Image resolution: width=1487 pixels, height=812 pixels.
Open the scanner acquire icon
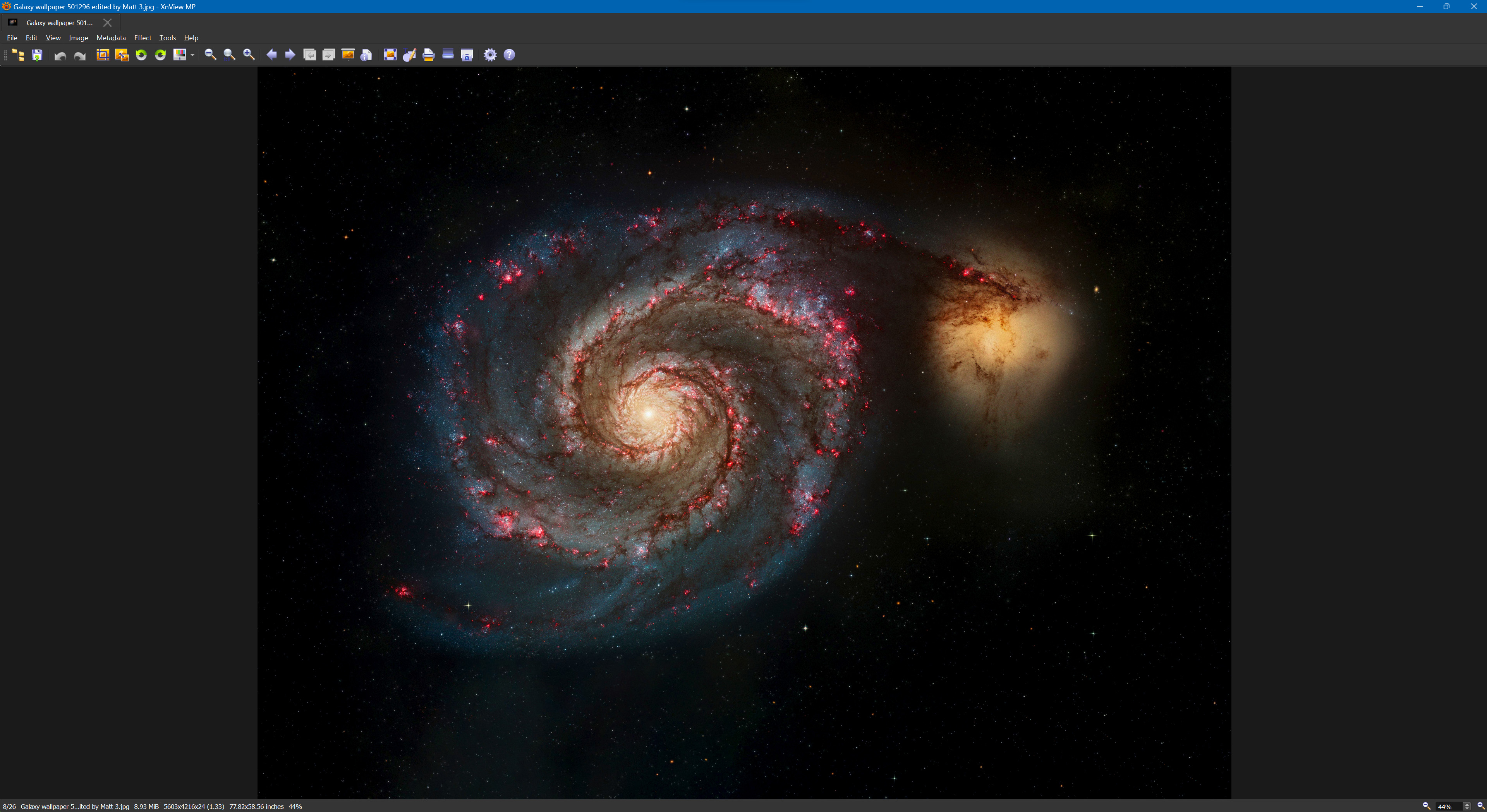[448, 55]
